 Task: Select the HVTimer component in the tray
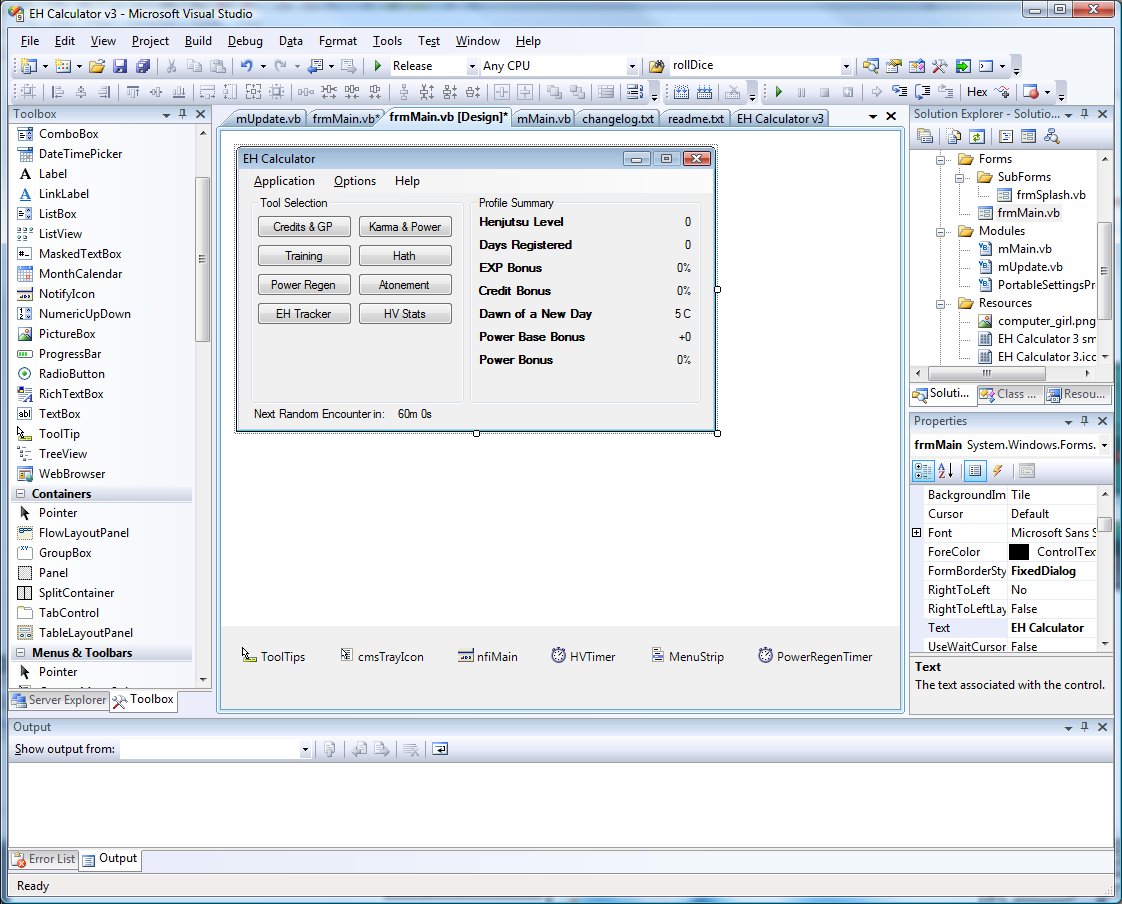(583, 656)
